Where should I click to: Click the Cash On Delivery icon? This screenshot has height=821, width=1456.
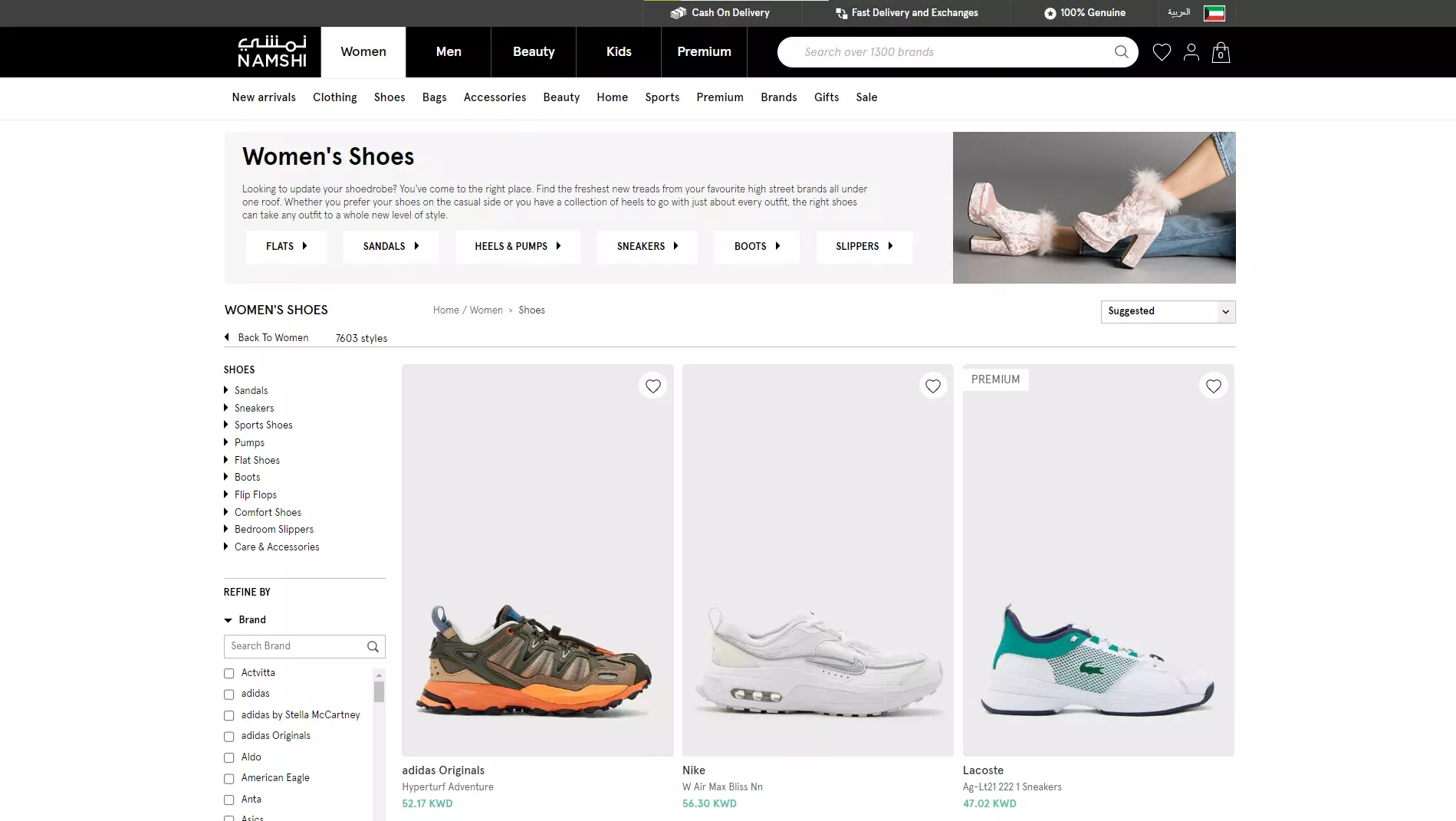(678, 13)
